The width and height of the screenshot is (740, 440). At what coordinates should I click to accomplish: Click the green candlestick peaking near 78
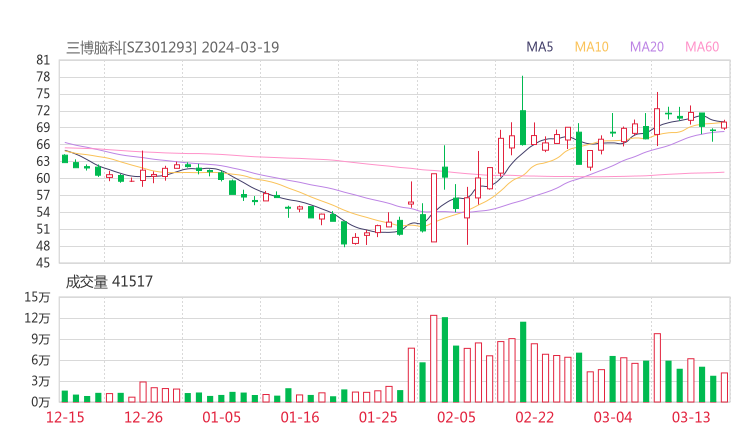pos(523,110)
